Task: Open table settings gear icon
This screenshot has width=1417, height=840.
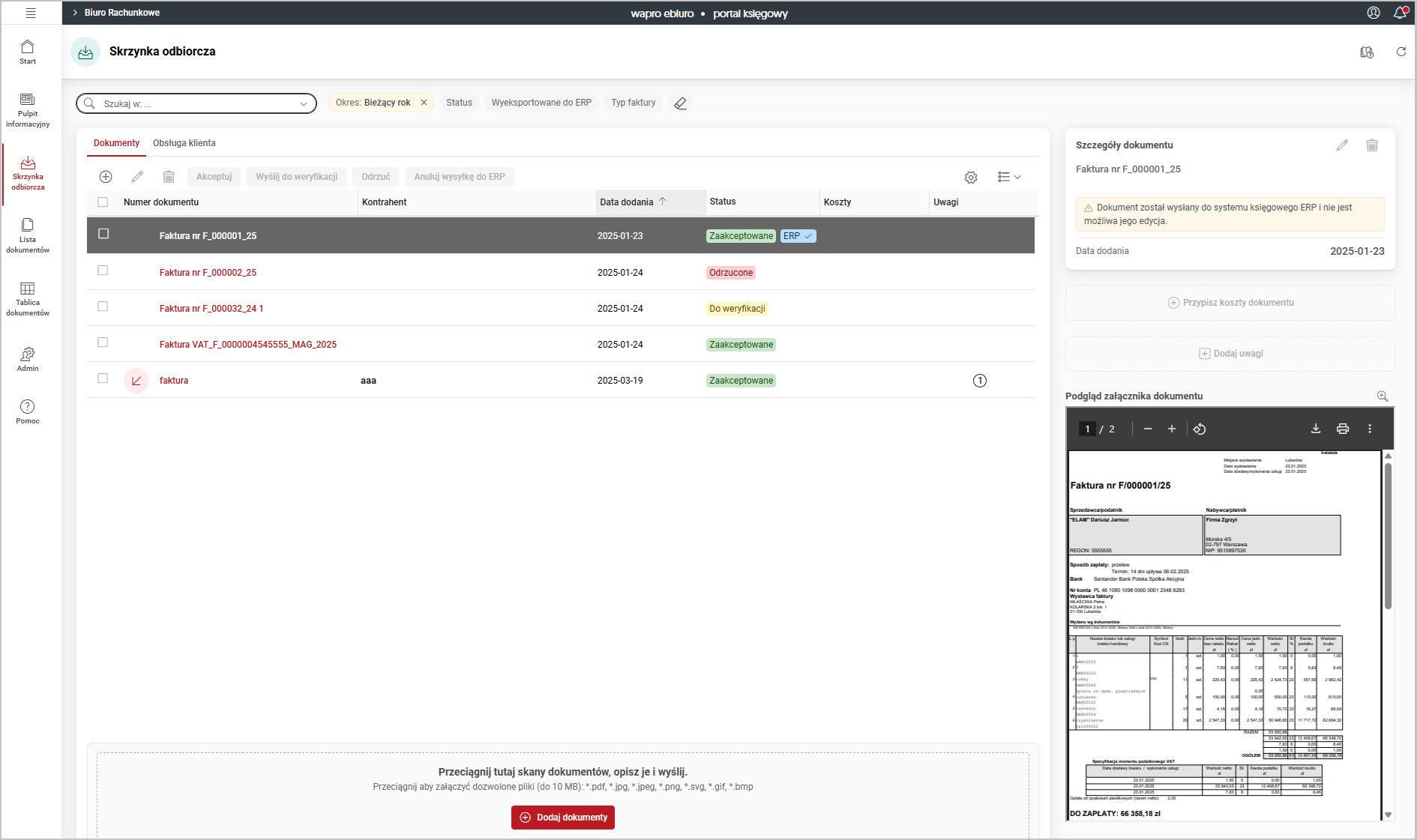Action: pyautogui.click(x=971, y=178)
